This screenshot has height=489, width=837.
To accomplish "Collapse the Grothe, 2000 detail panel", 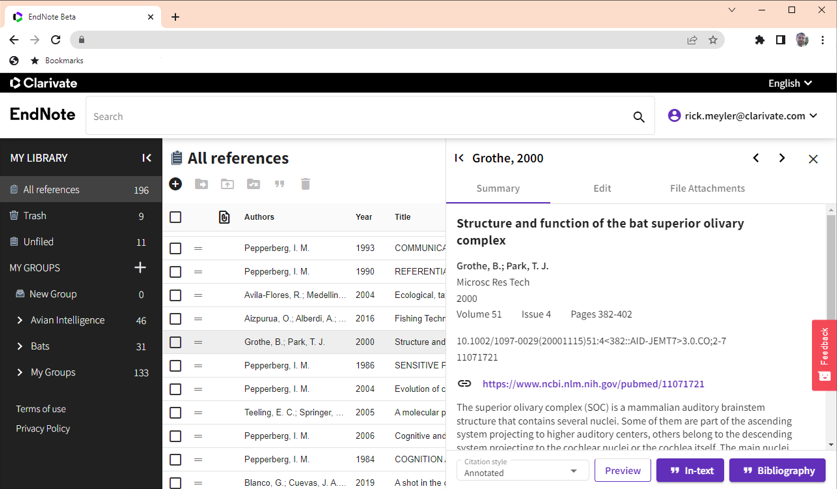I will coord(459,158).
